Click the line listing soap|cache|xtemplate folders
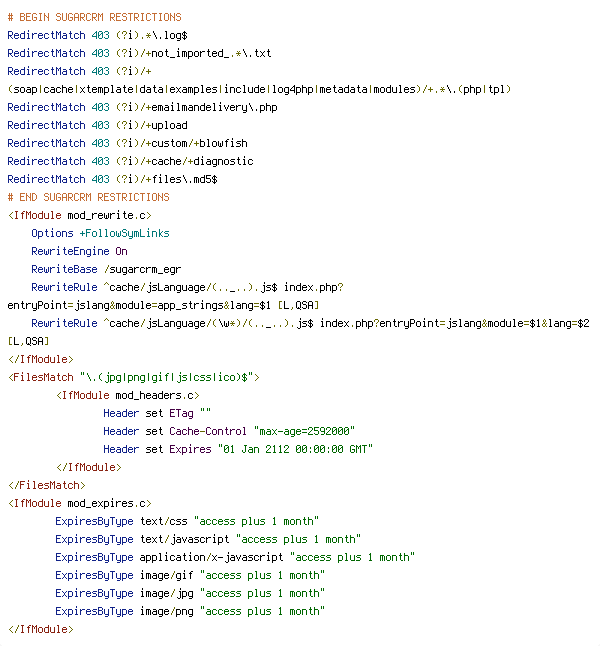Image resolution: width=600 pixels, height=646 pixels. 259,89
